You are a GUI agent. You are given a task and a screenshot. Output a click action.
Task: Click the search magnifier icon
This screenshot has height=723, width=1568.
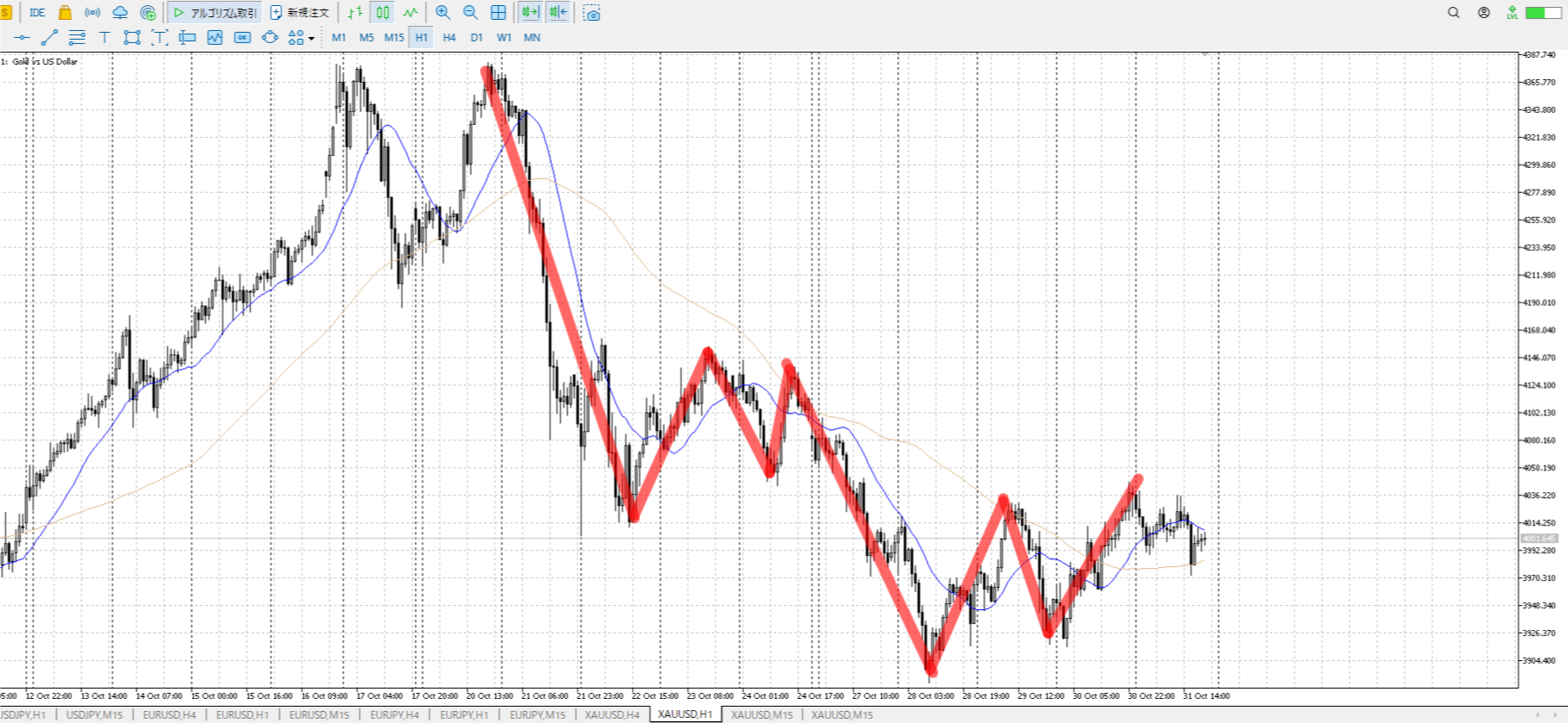(1453, 13)
